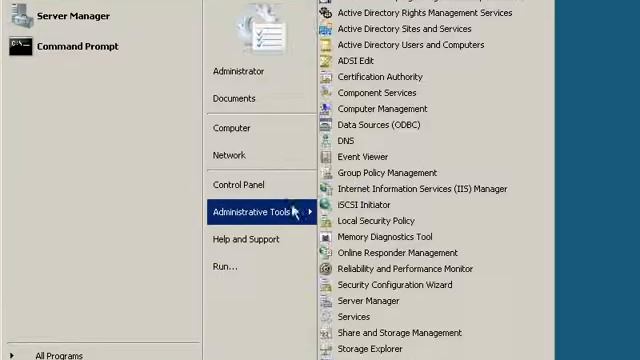Choose the Event Viewer label
Screen dimensions: 640x360
[362, 157]
